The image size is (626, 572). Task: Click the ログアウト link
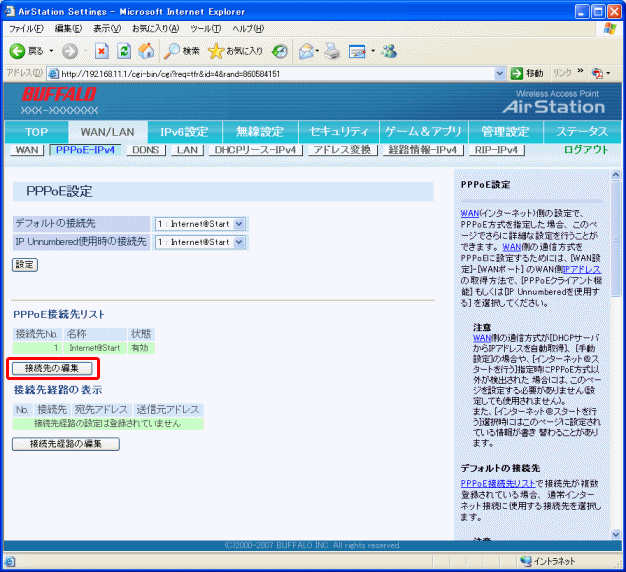click(x=585, y=150)
